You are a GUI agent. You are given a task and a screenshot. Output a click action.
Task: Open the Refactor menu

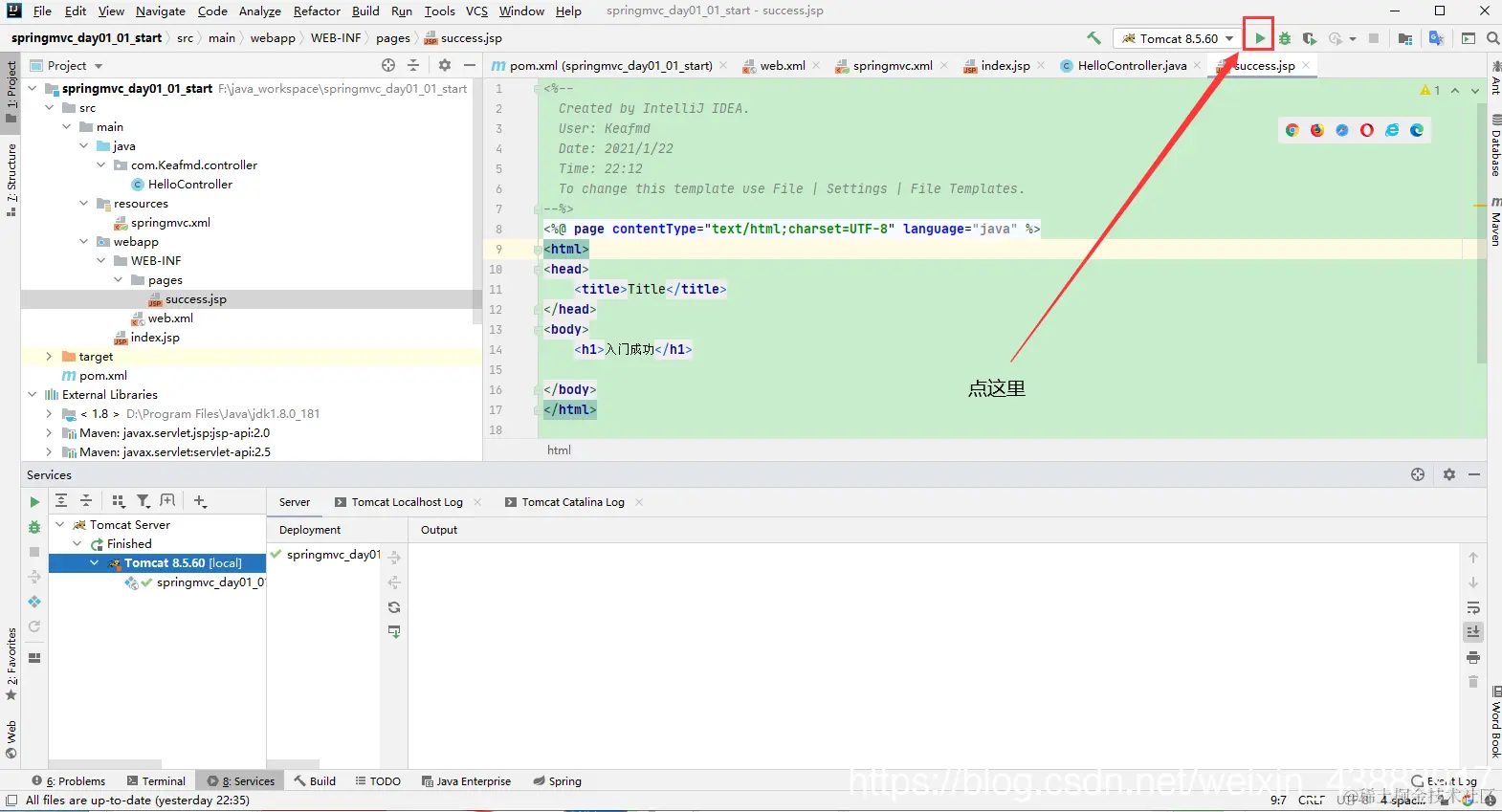pos(317,11)
